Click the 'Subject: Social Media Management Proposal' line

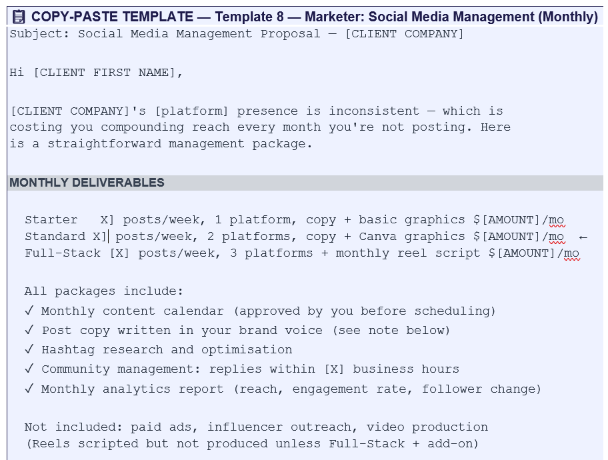pyautogui.click(x=237, y=34)
